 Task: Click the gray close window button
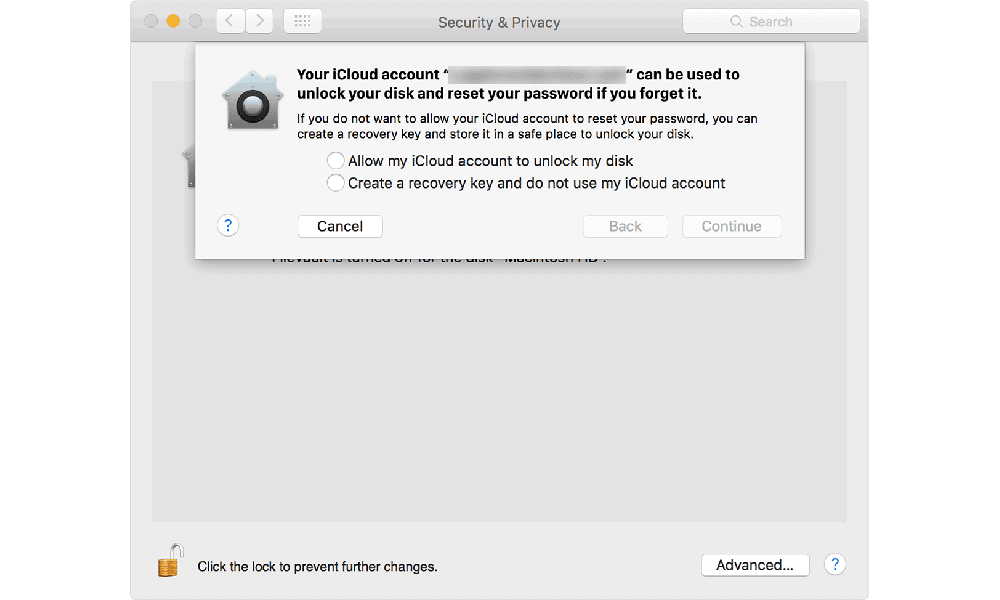point(151,21)
